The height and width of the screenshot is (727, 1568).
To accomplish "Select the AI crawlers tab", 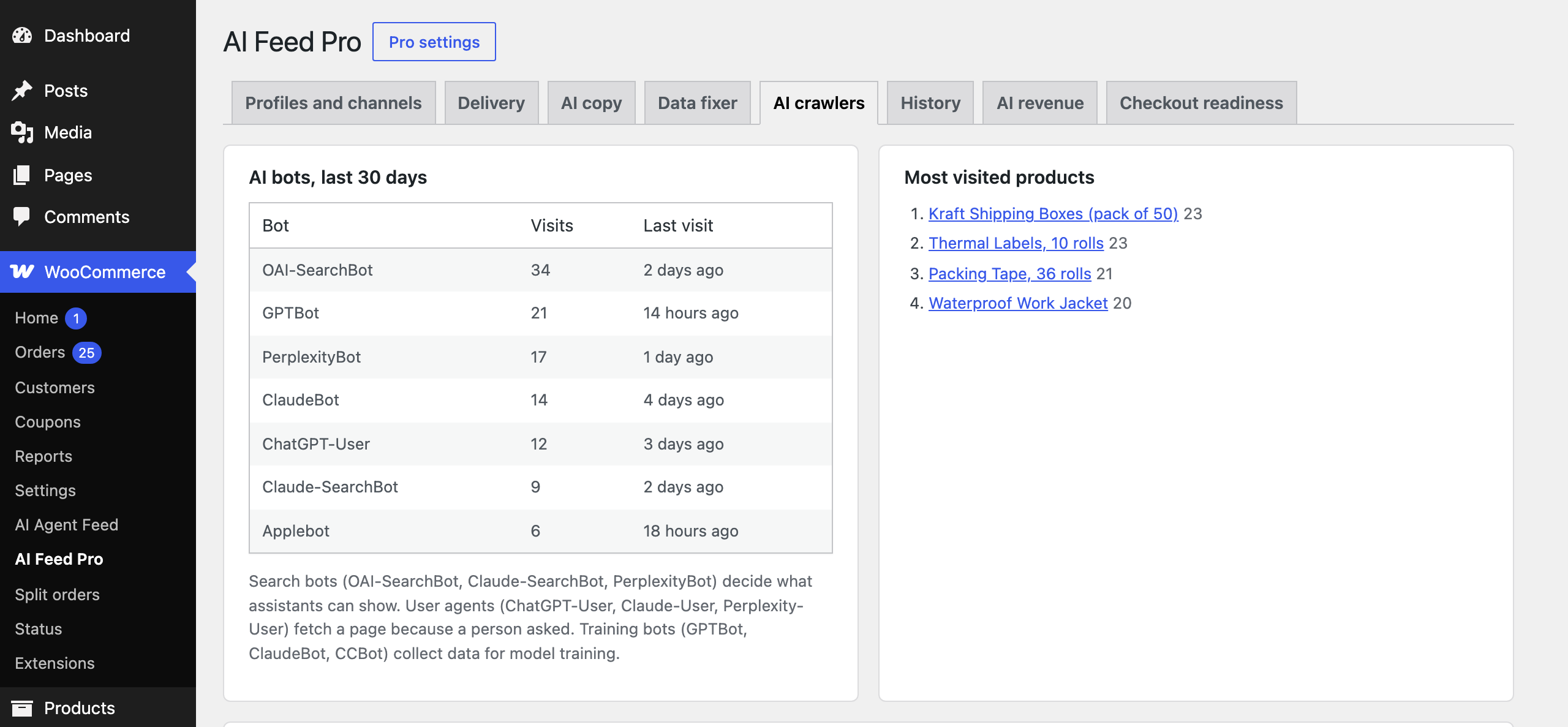I will (x=819, y=103).
